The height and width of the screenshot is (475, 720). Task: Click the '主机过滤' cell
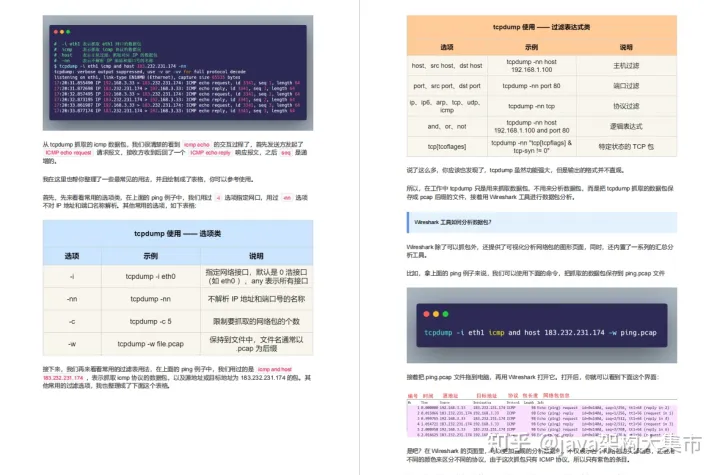[x=626, y=66]
